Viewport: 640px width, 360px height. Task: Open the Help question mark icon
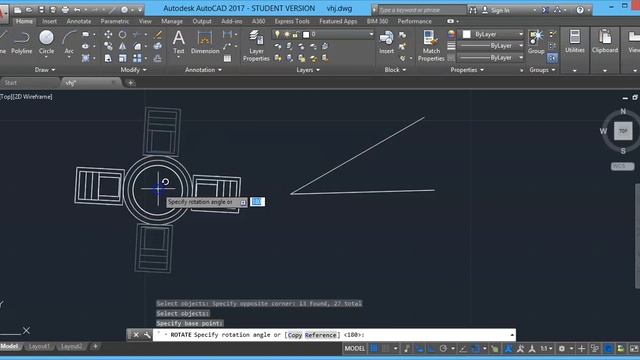click(580, 10)
